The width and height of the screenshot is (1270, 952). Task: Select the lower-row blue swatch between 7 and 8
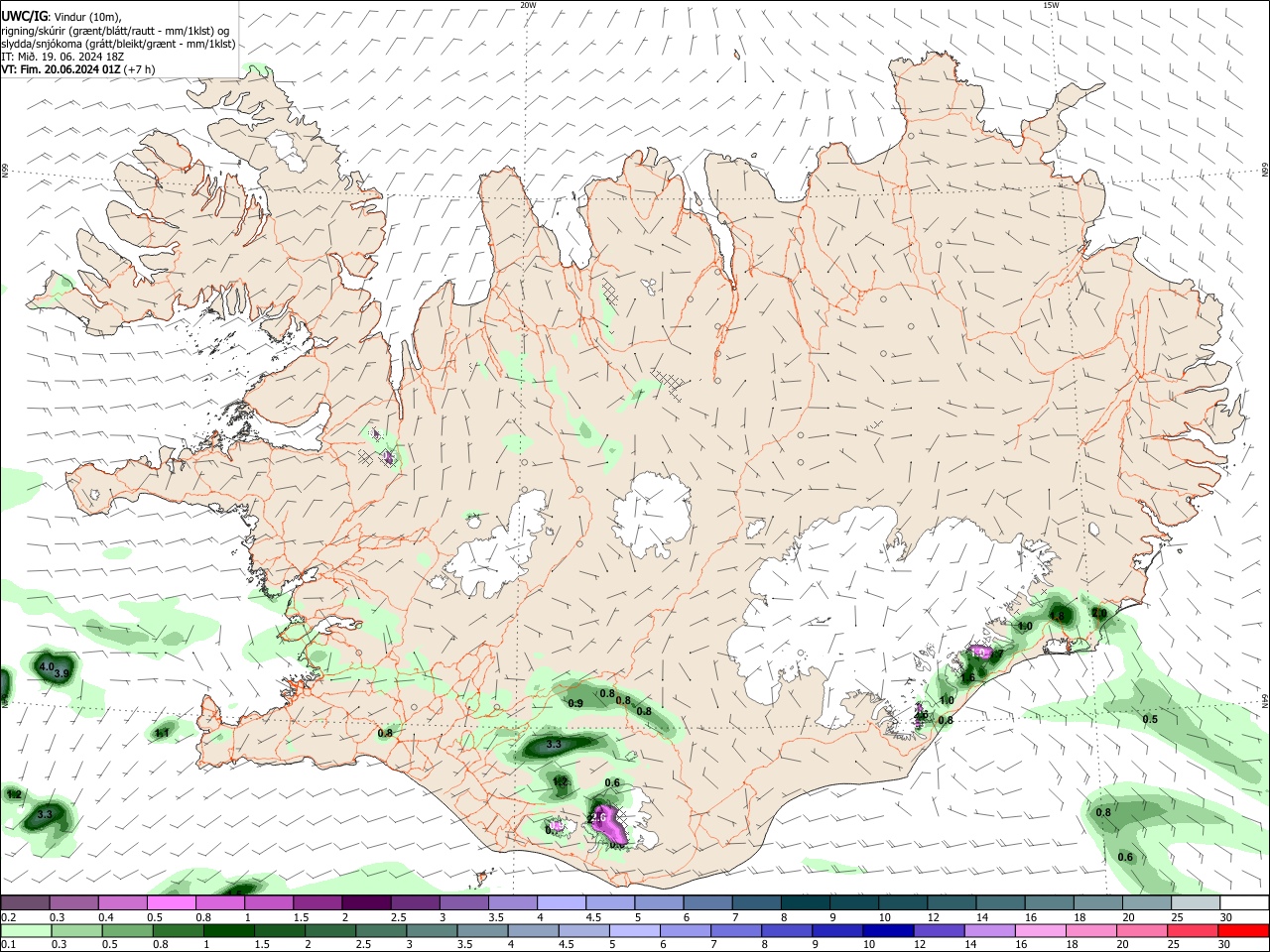coord(736,930)
